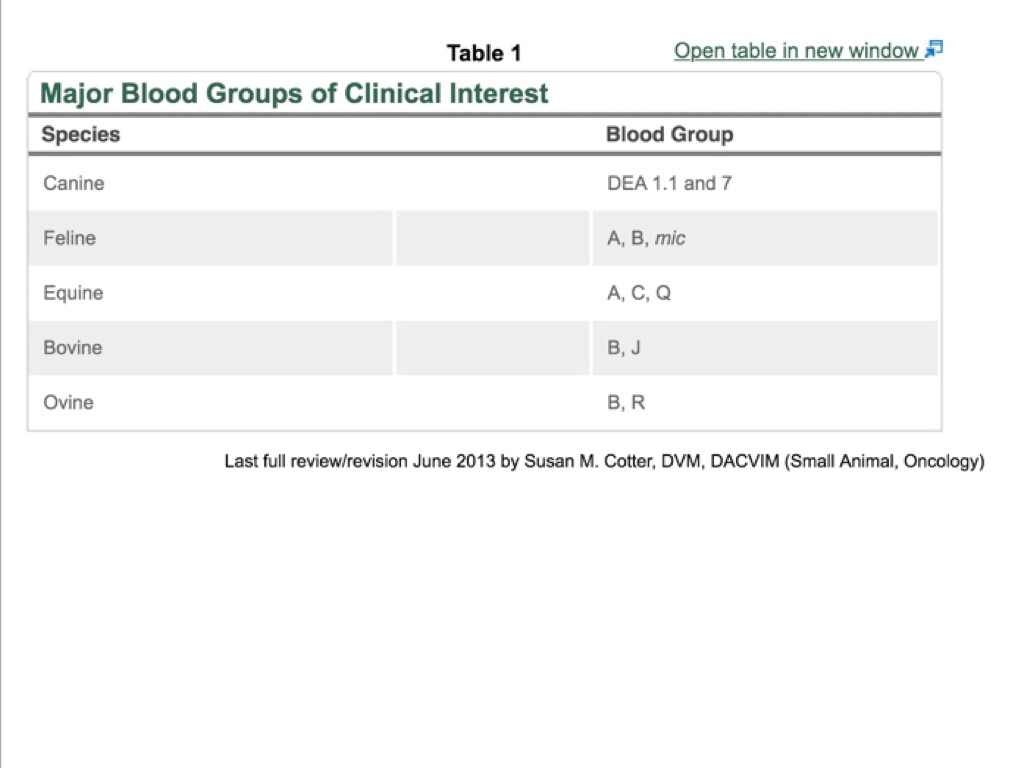Select the Canine species cell
This screenshot has width=1024, height=768.
pyautogui.click(x=74, y=183)
